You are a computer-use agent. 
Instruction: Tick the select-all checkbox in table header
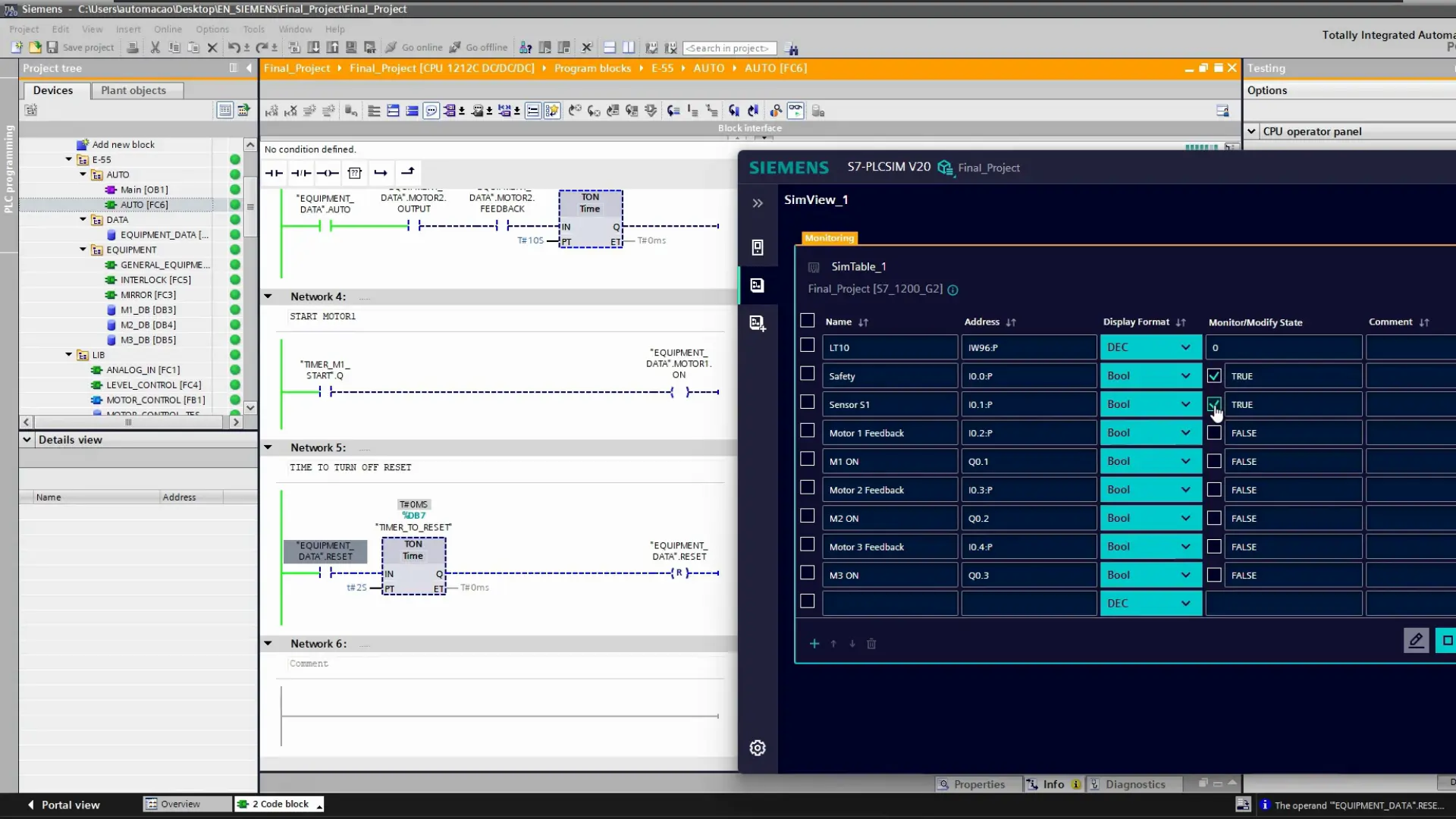pyautogui.click(x=807, y=321)
